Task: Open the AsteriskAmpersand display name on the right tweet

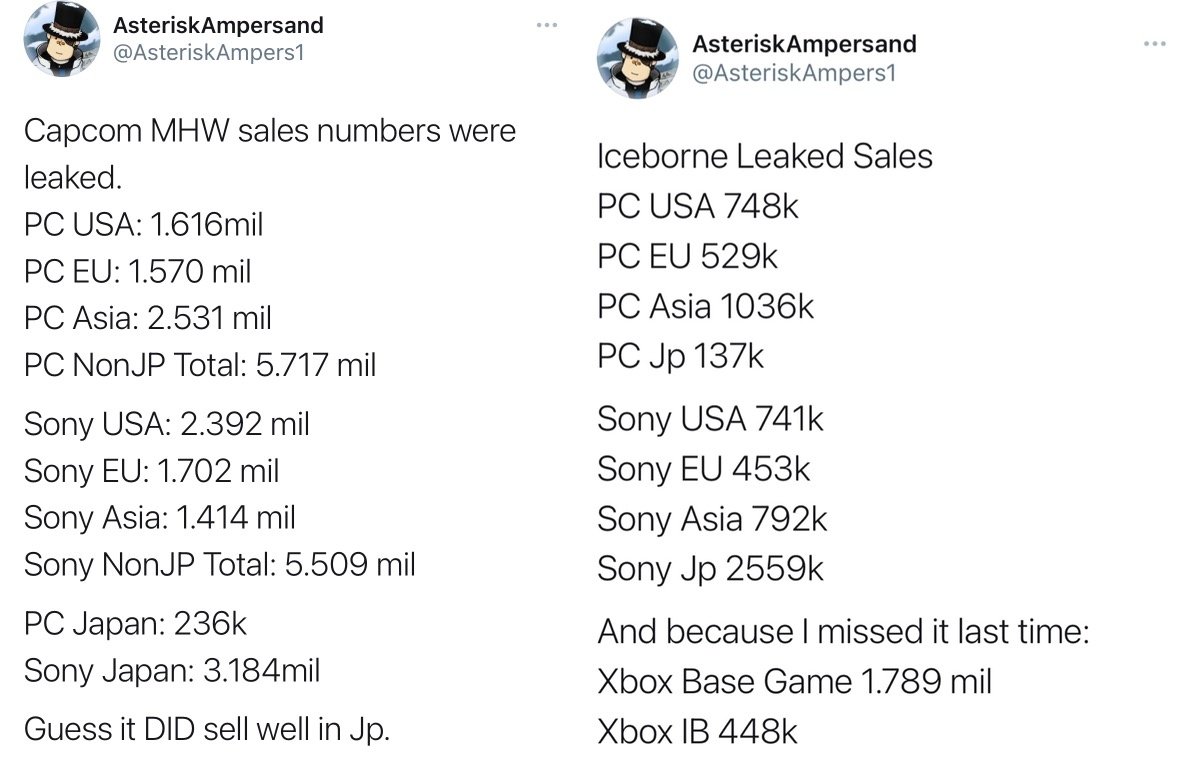Action: pyautogui.click(x=804, y=44)
